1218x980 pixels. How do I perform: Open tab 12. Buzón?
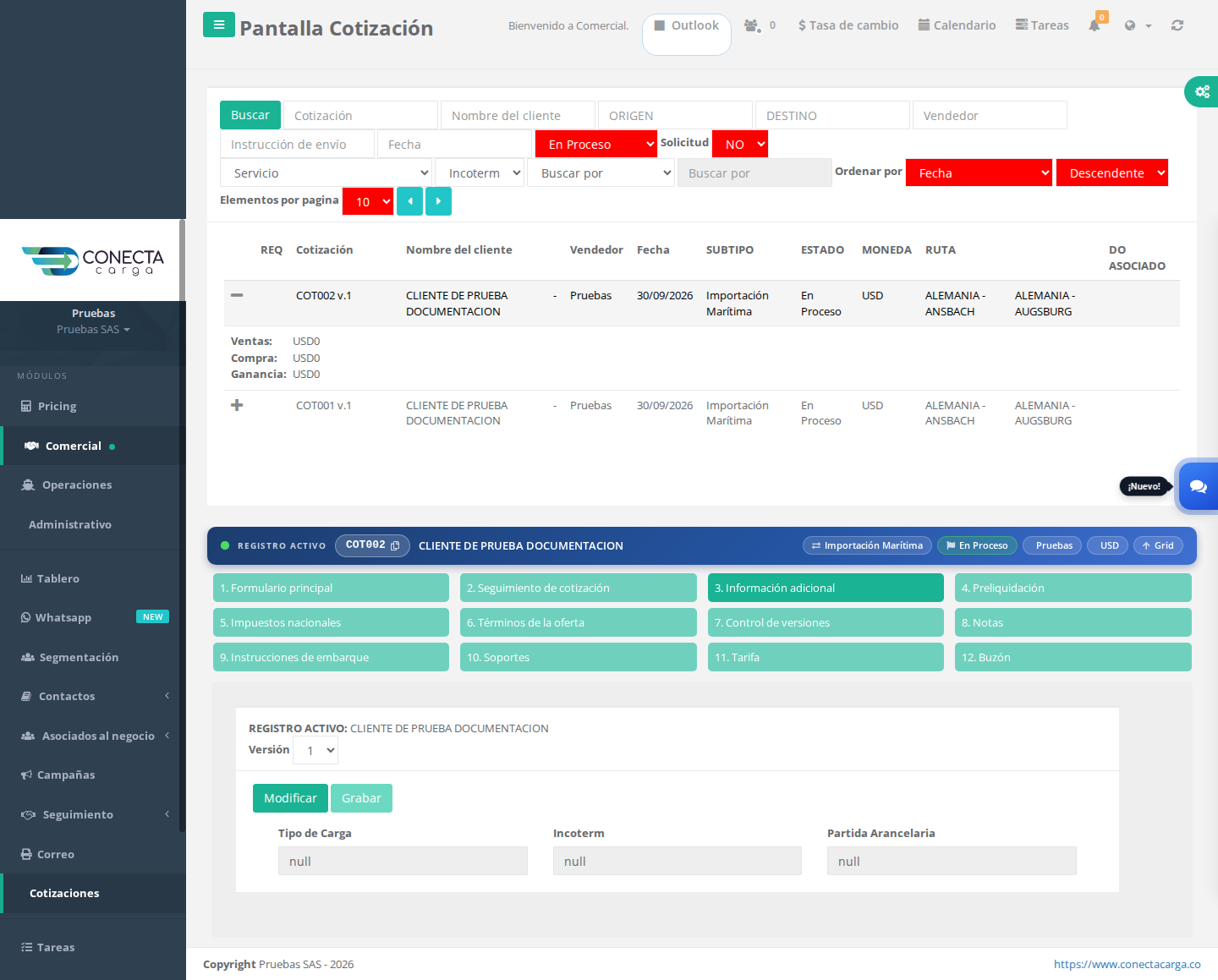(x=1073, y=657)
